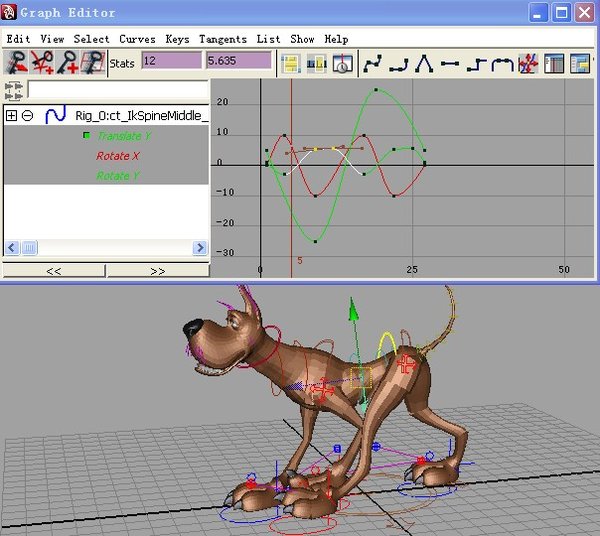Click the outliner scrollbar right arrow
This screenshot has width=600, height=536.
coord(200,248)
